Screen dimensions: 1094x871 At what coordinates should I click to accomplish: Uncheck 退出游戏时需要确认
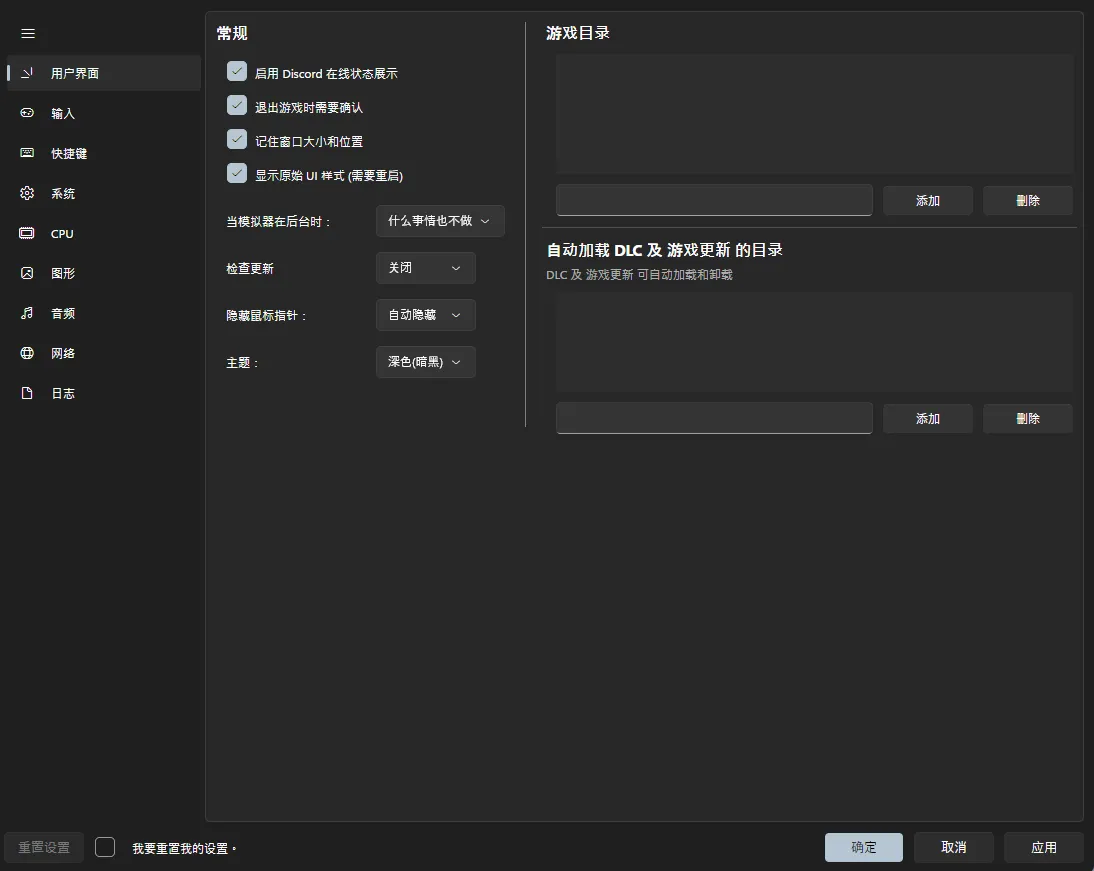tap(237, 105)
